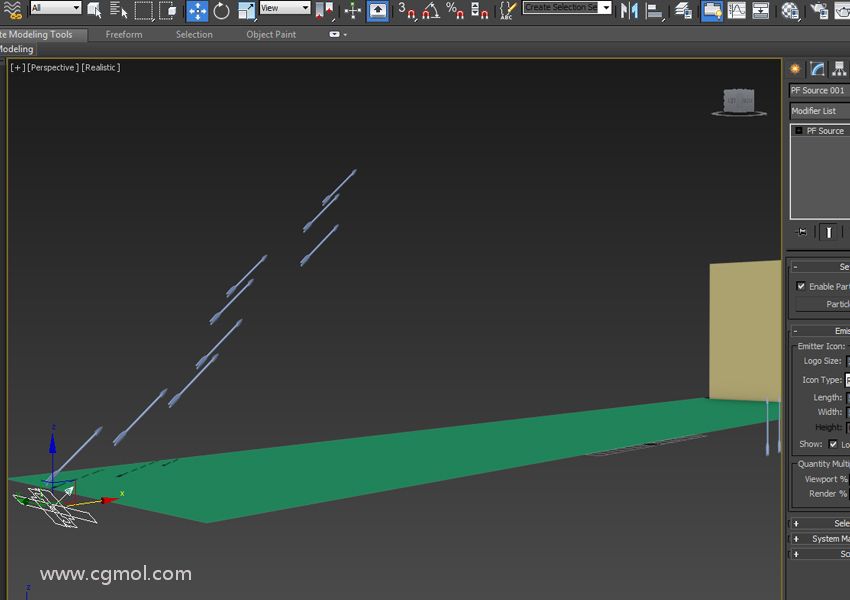
Task: Open the Manage Layers icon
Action: (684, 11)
